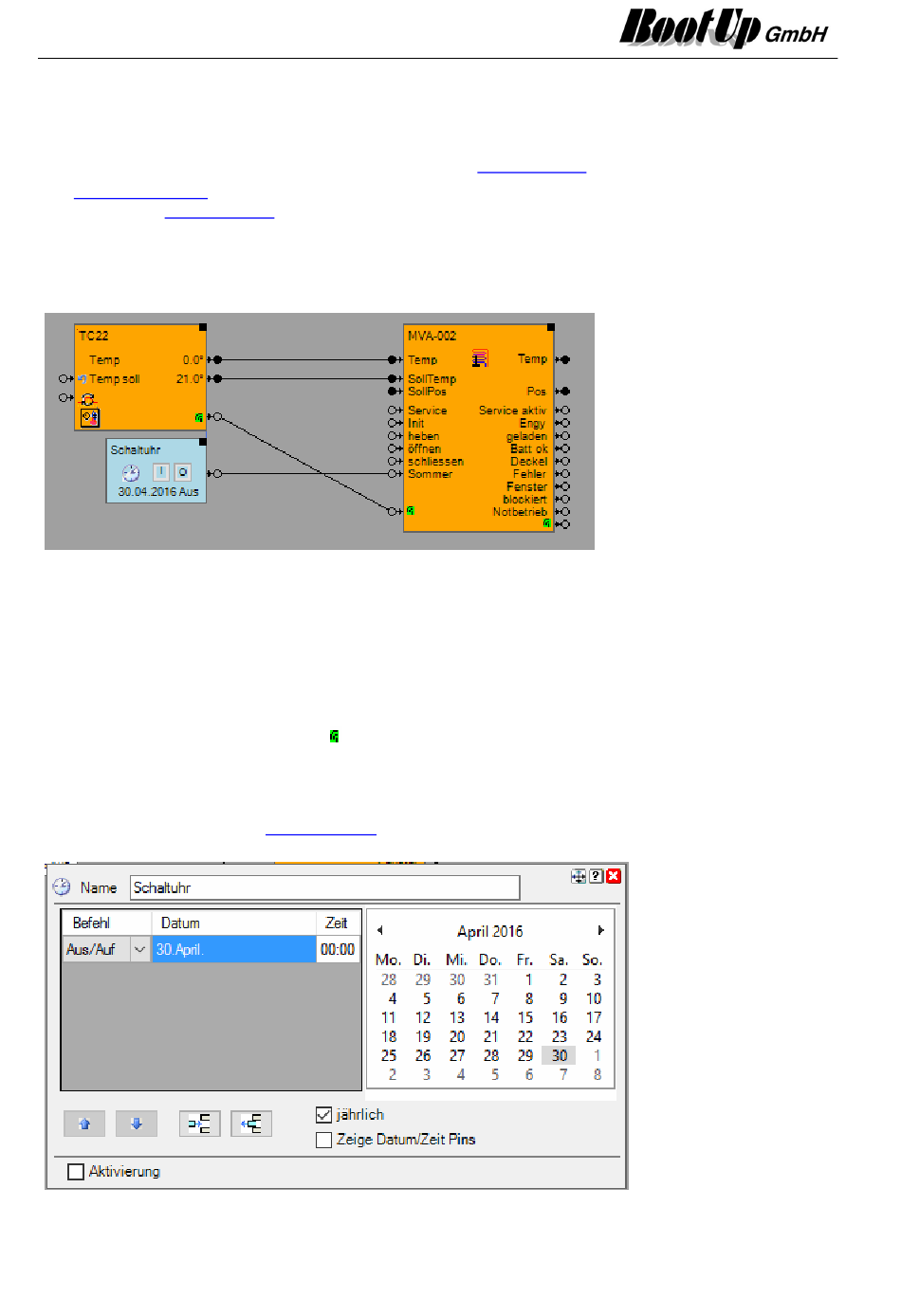Viewport: 901px width, 1316px height.
Task: Click into the Name input field 'Schaltuhr'
Action: [x=324, y=887]
